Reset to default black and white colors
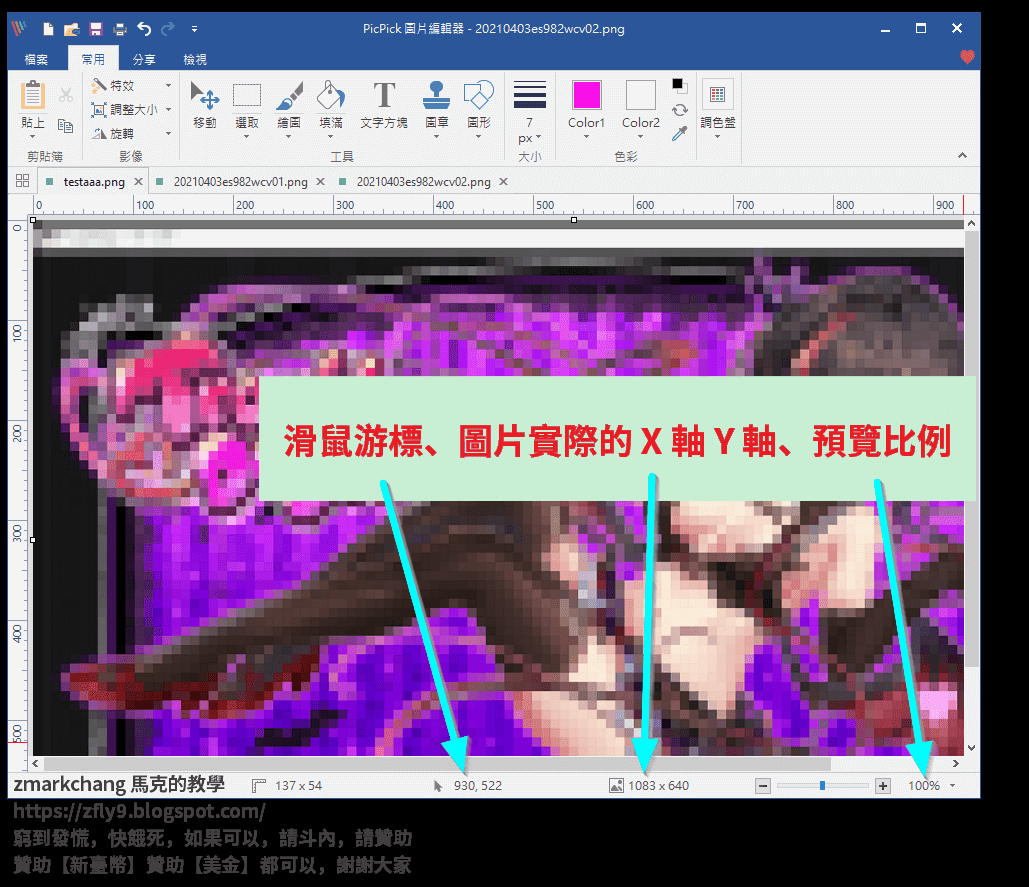Image resolution: width=1029 pixels, height=887 pixels. 679,85
